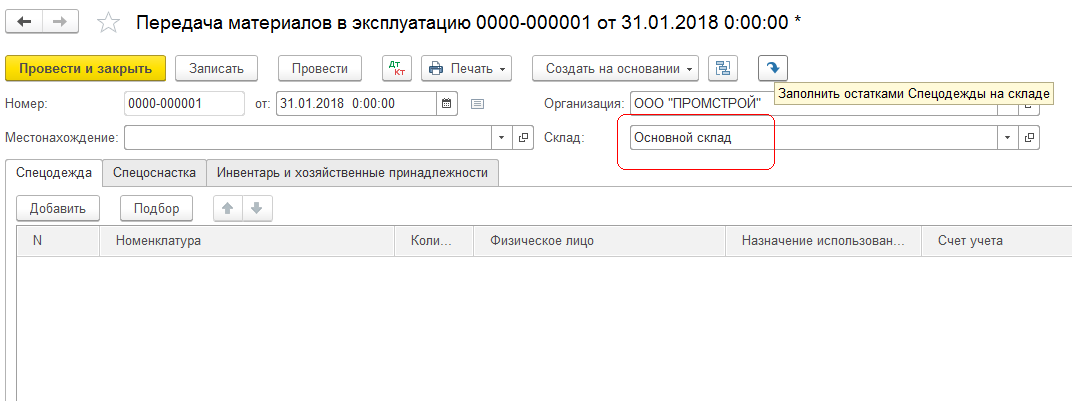The width and height of the screenshot is (1072, 401).
Task: Move the row up with the arrow
Action: [228, 208]
